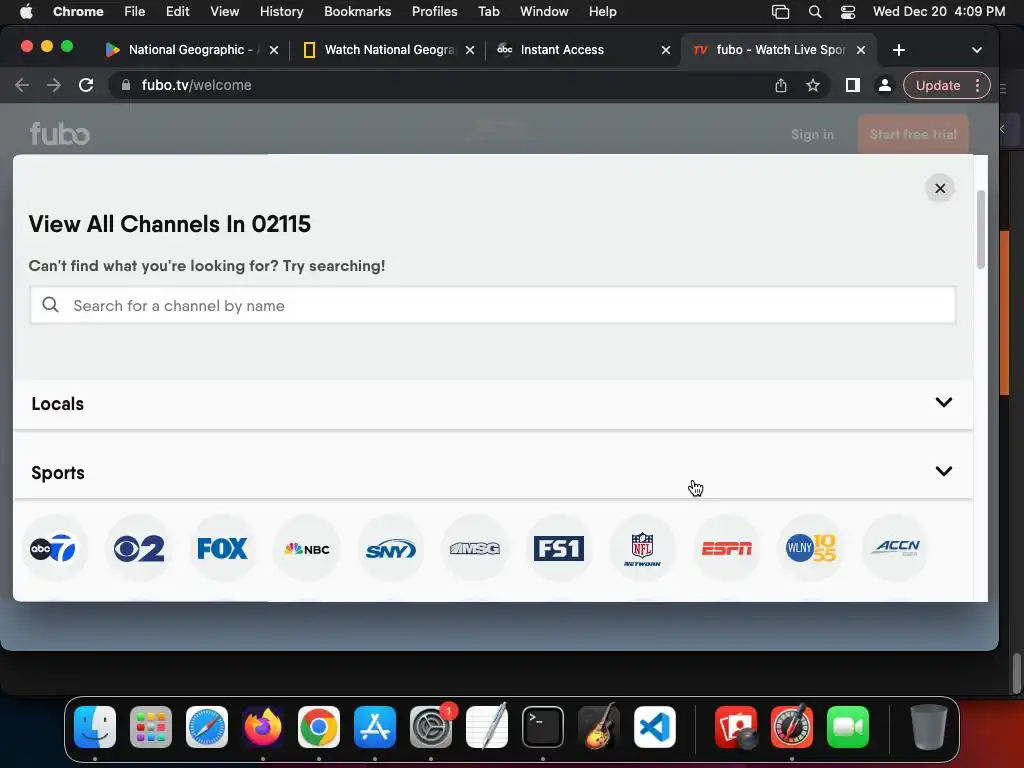Screen dimensions: 1024x768
Task: Share this page from the address bar
Action: pyautogui.click(x=781, y=85)
